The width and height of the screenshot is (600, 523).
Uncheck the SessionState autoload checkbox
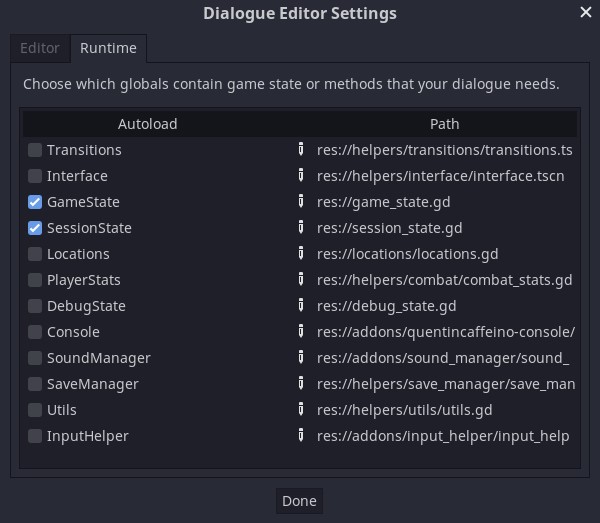pyautogui.click(x=35, y=228)
